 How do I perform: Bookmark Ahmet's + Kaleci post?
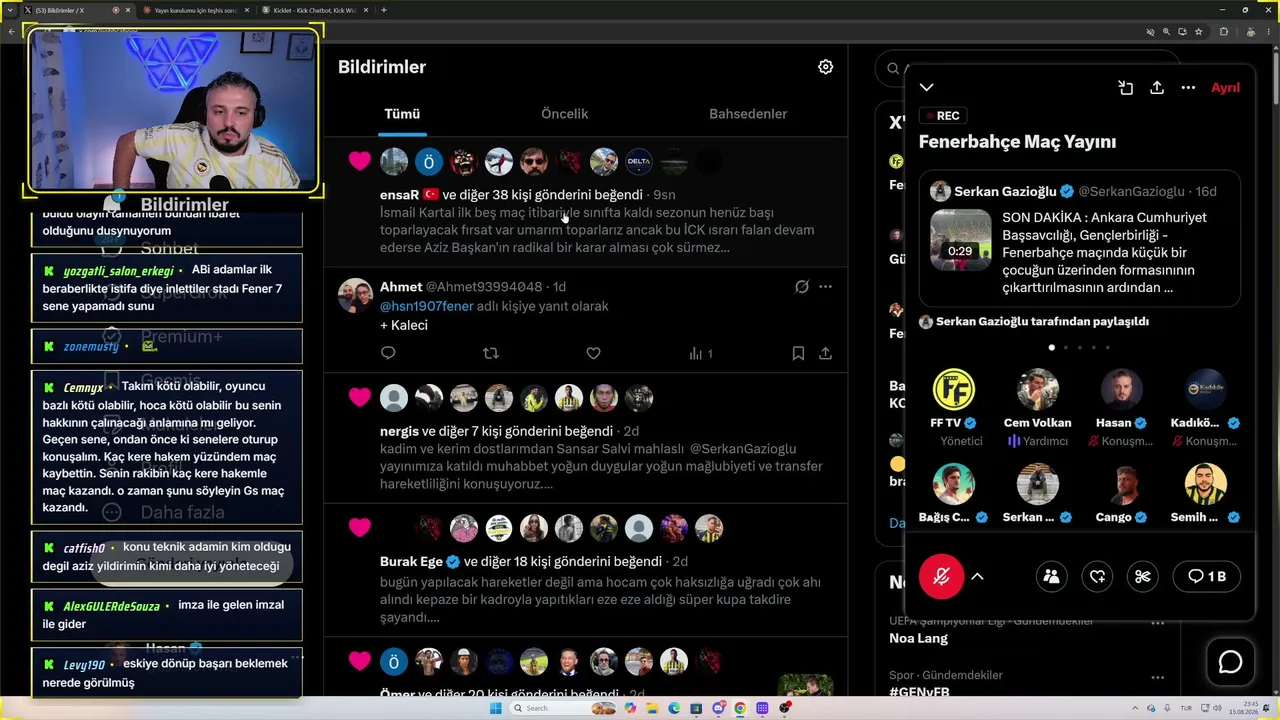(798, 353)
